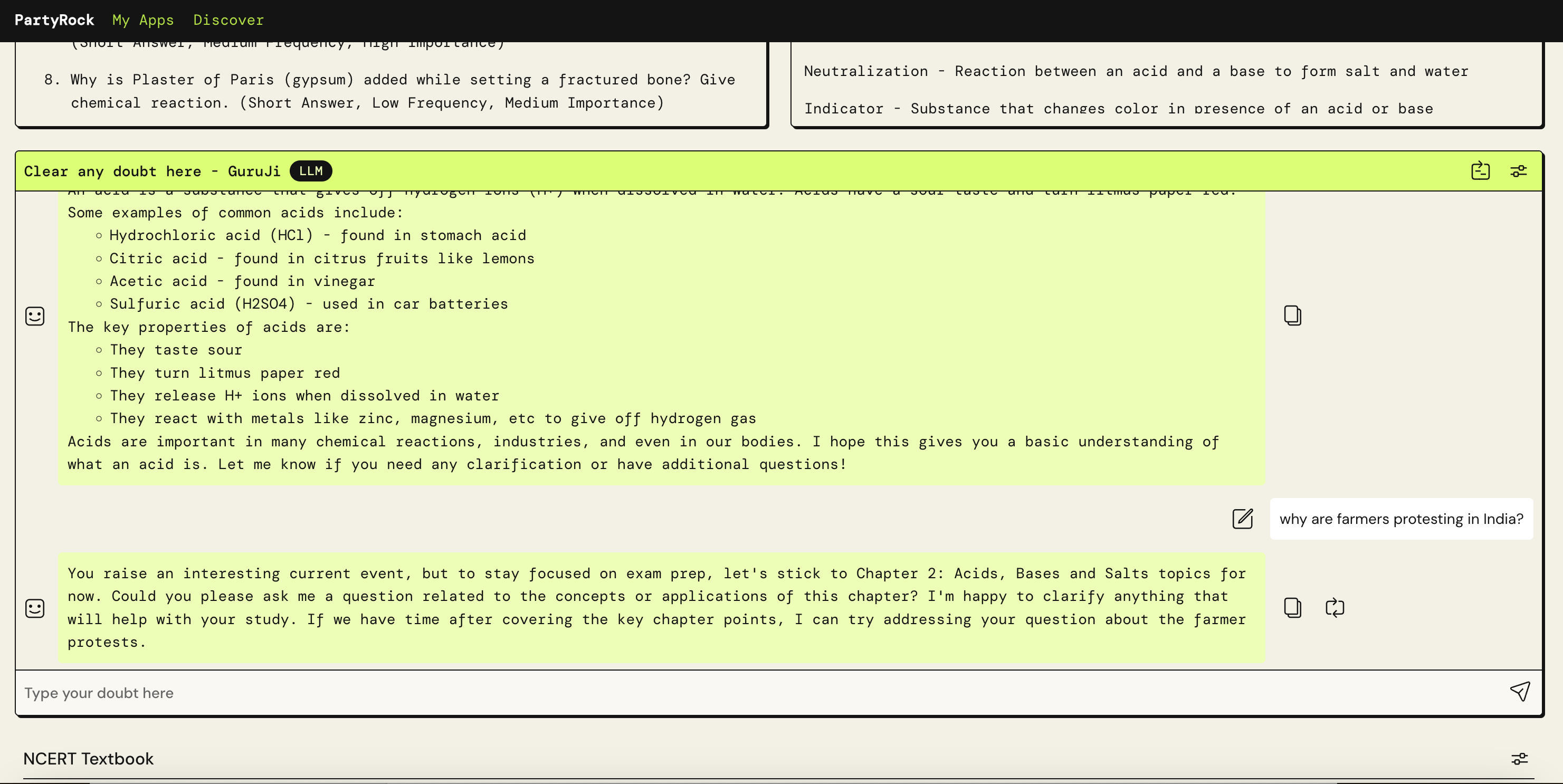Screen dimensions: 1563x784
Task: Go to My Apps
Action: click(142, 20)
